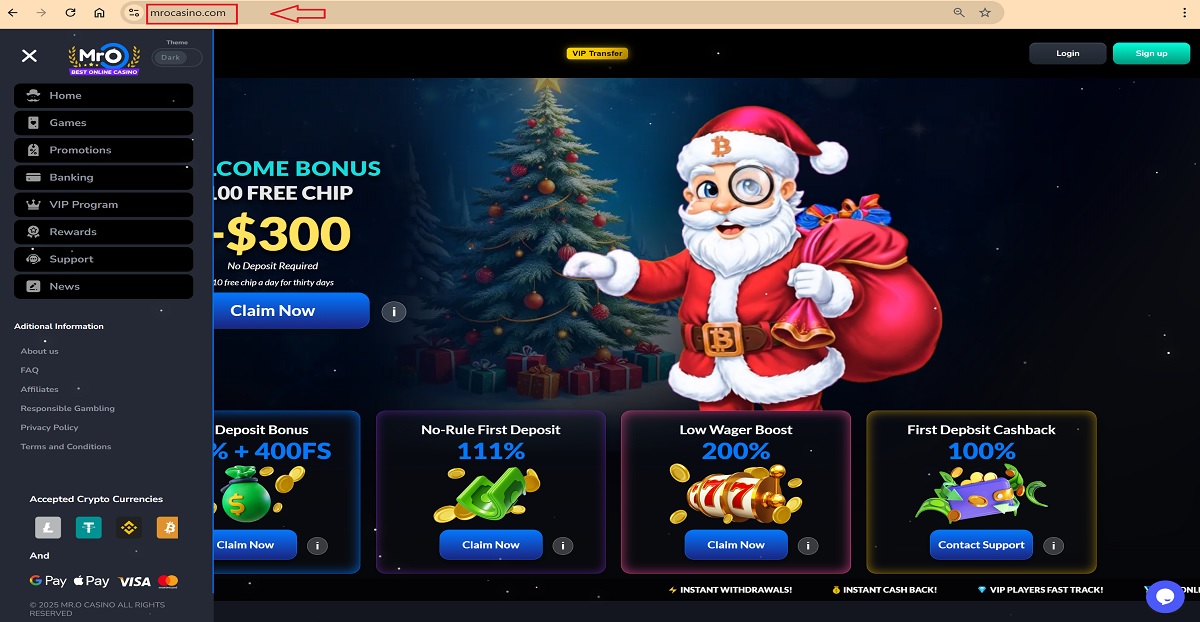Bookmark page with the star icon
The image size is (1200, 622).
tap(985, 13)
